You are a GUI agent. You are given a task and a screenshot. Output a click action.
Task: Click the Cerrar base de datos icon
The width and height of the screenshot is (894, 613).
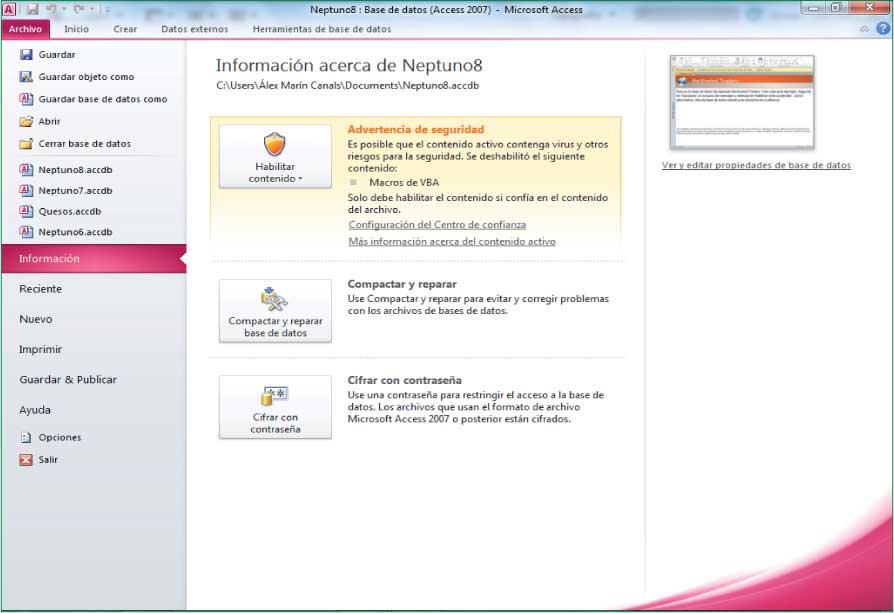[27, 144]
